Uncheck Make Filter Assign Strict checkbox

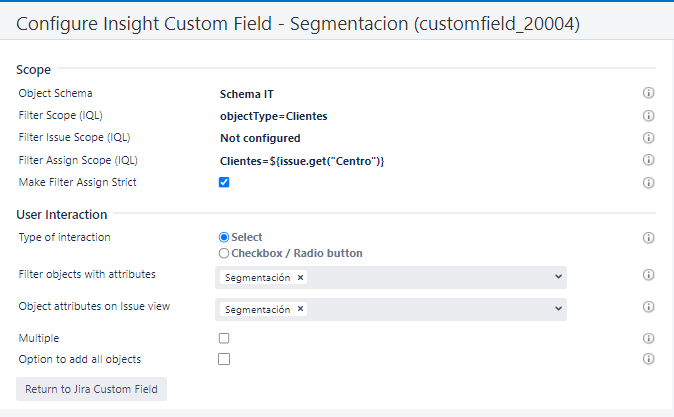pos(224,182)
